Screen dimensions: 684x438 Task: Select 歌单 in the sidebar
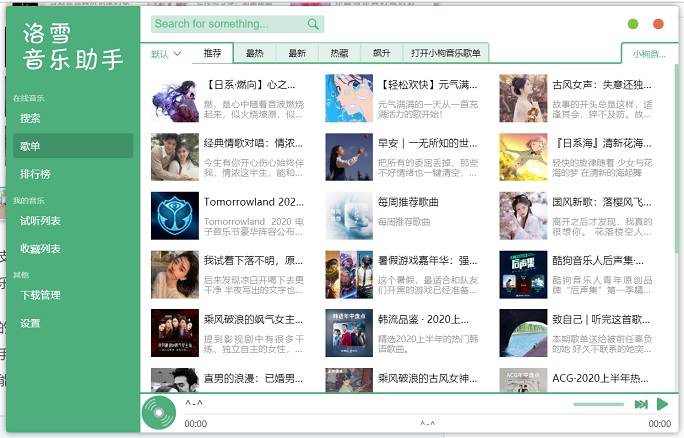click(73, 146)
